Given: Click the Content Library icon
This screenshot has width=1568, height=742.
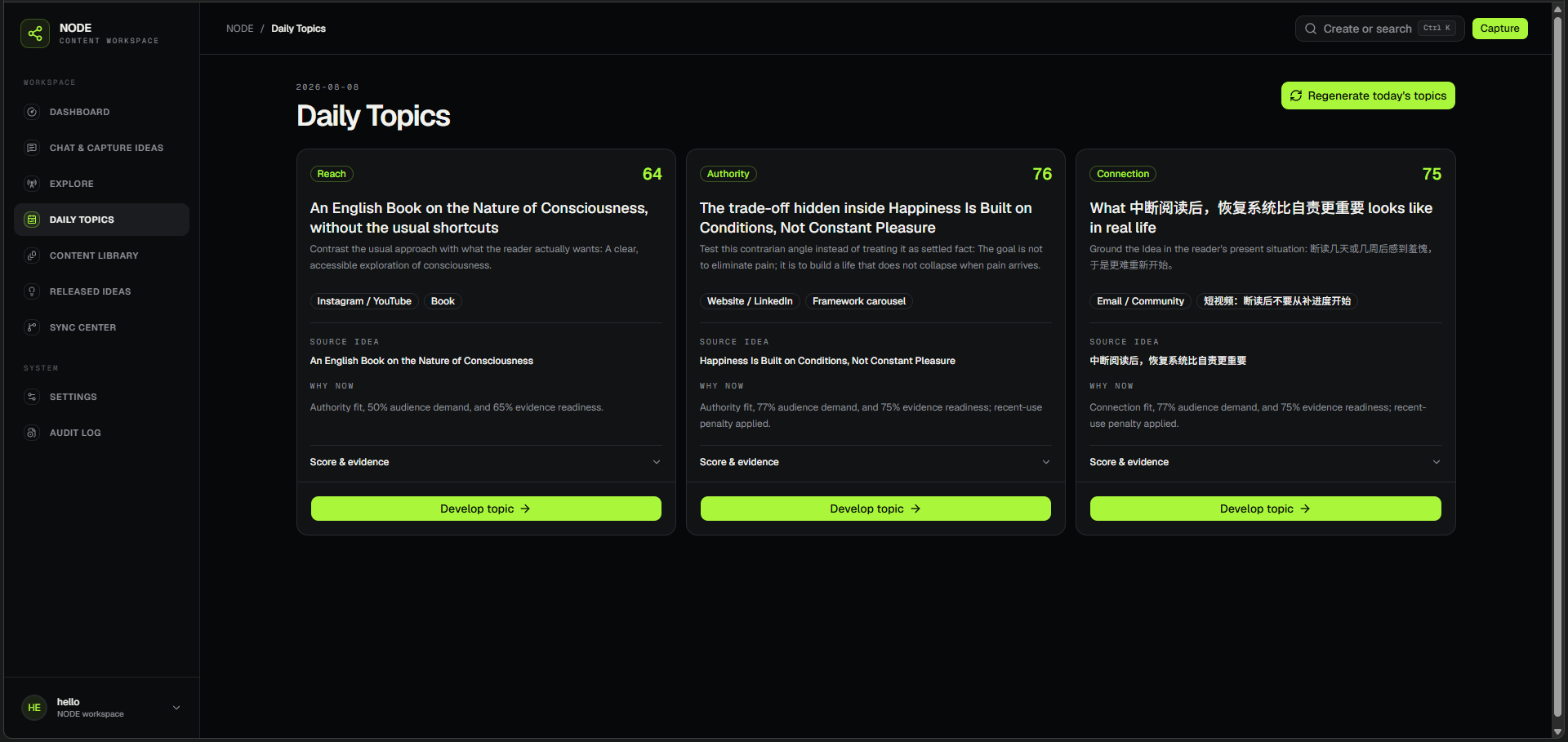Looking at the screenshot, I should tap(32, 255).
